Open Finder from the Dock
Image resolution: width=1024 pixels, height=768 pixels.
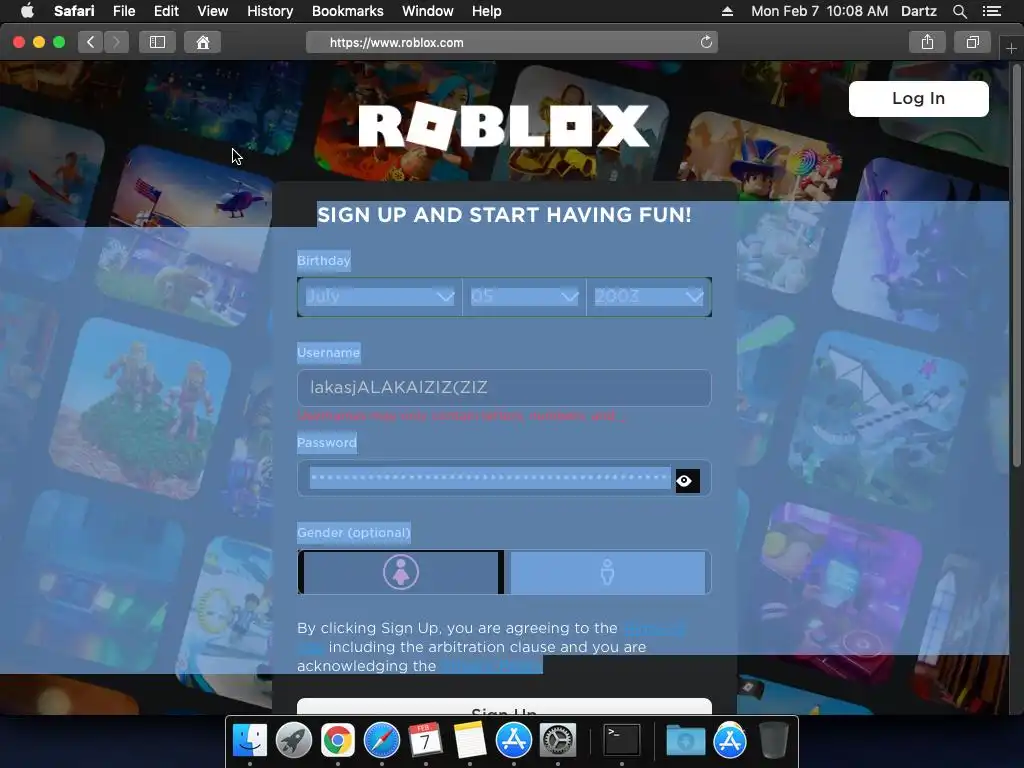click(249, 740)
